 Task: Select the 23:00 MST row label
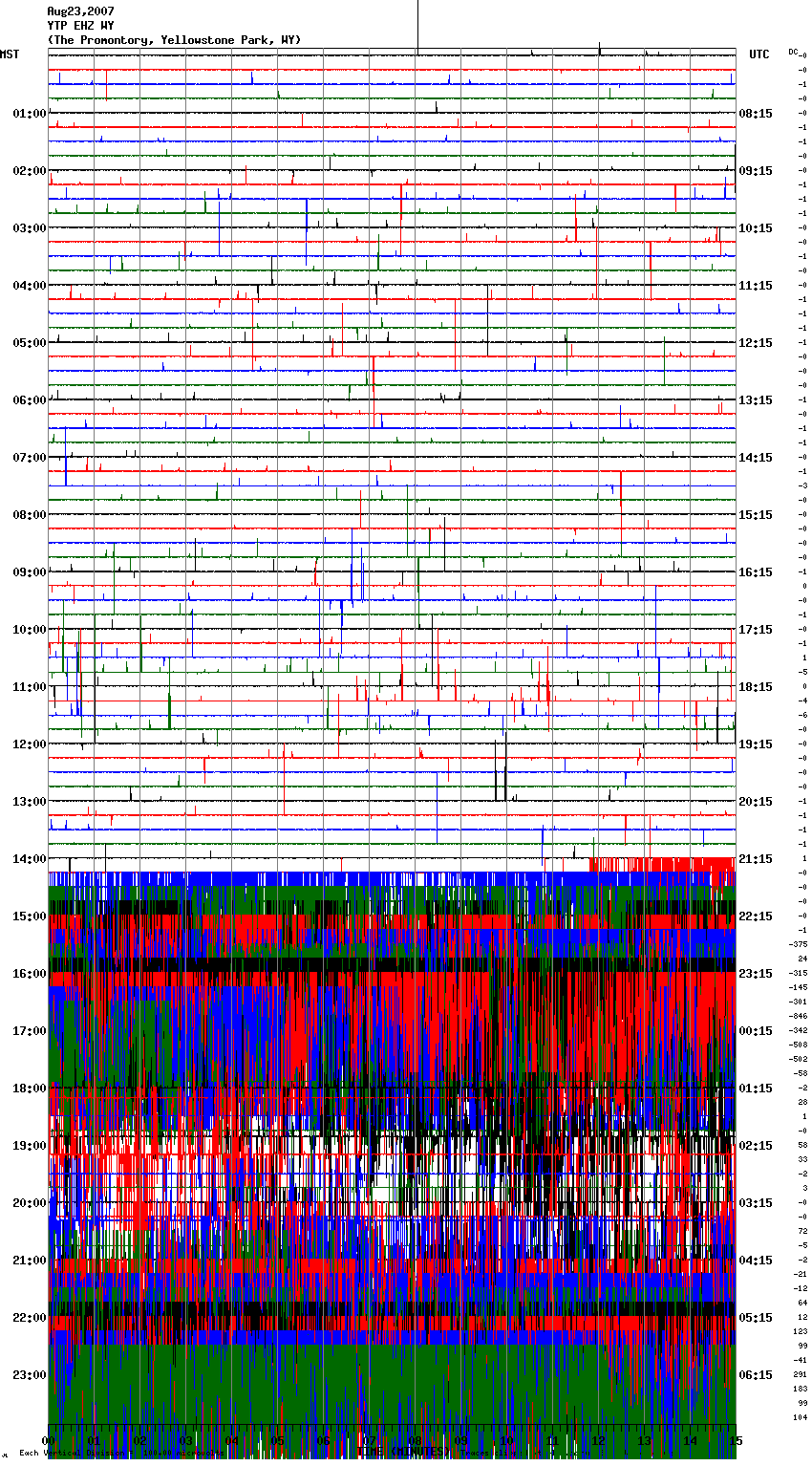(x=29, y=1375)
